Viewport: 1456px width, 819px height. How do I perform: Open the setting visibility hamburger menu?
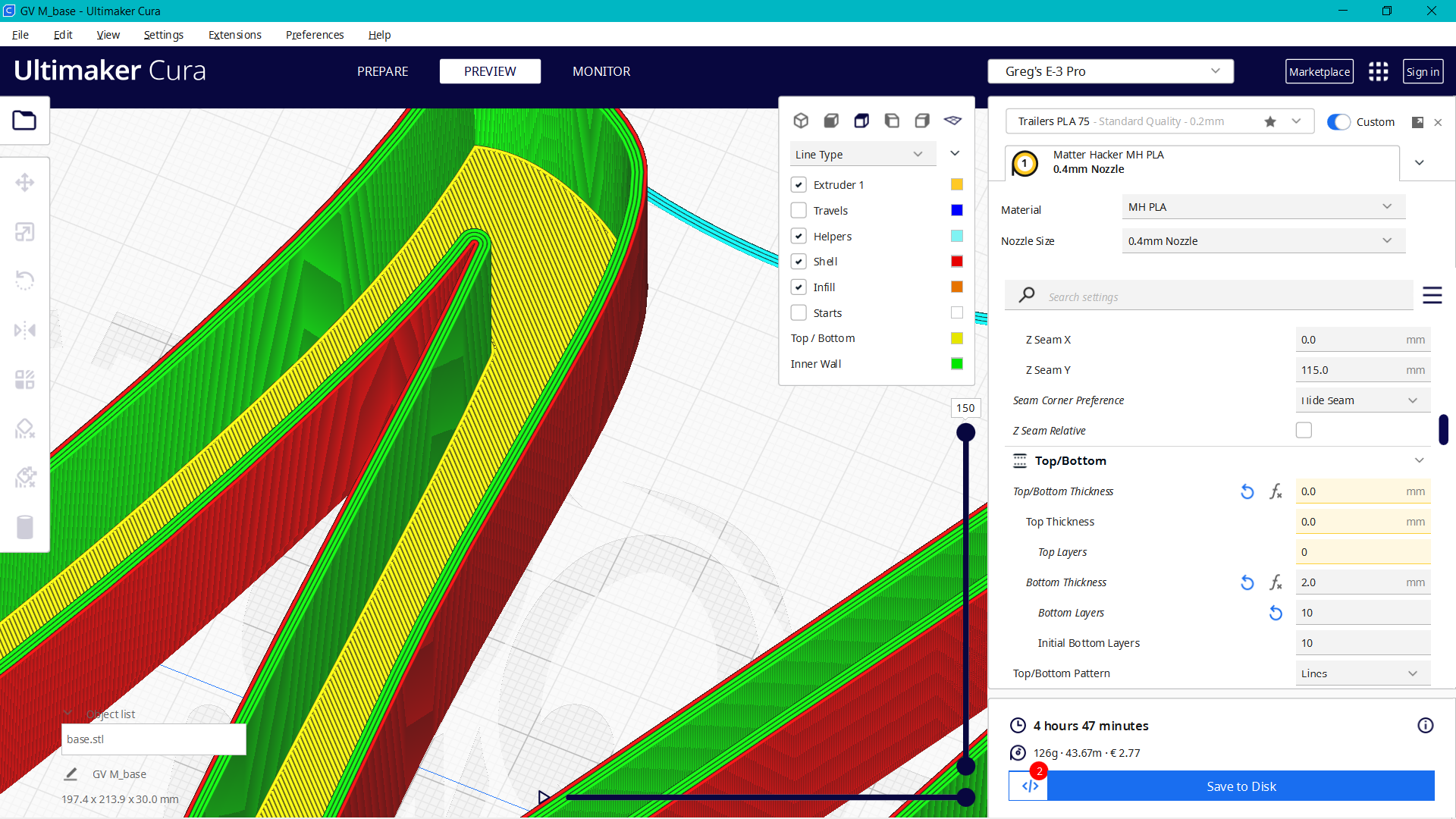click(1432, 296)
